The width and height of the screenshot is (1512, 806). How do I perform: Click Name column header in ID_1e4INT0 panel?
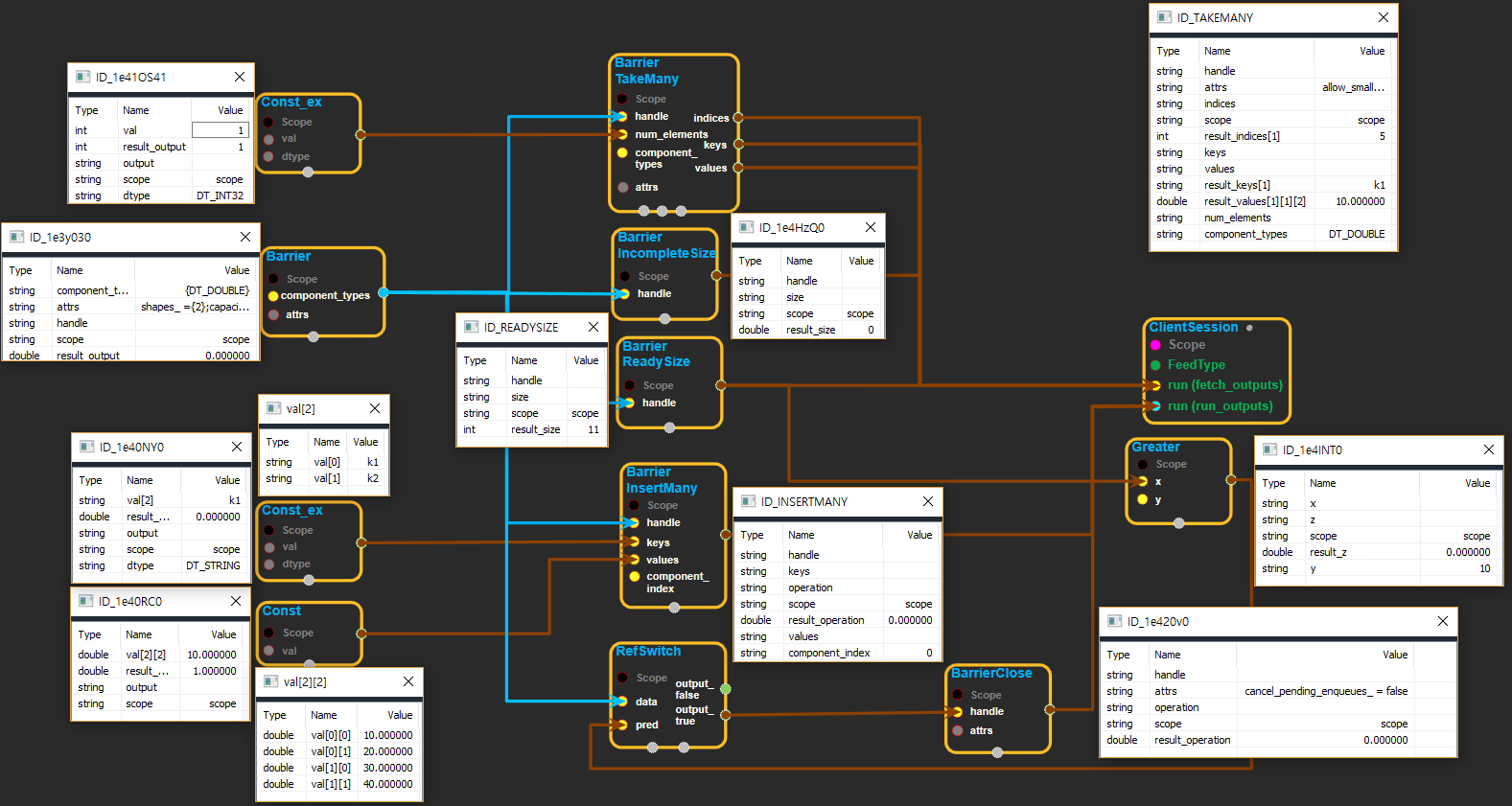coord(1322,483)
